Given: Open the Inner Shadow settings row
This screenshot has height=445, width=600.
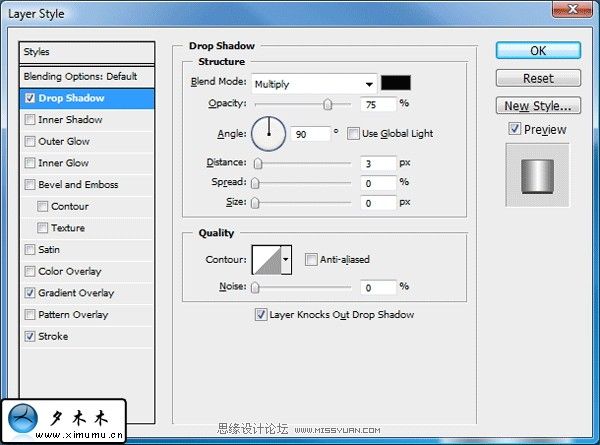Looking at the screenshot, I should point(87,120).
